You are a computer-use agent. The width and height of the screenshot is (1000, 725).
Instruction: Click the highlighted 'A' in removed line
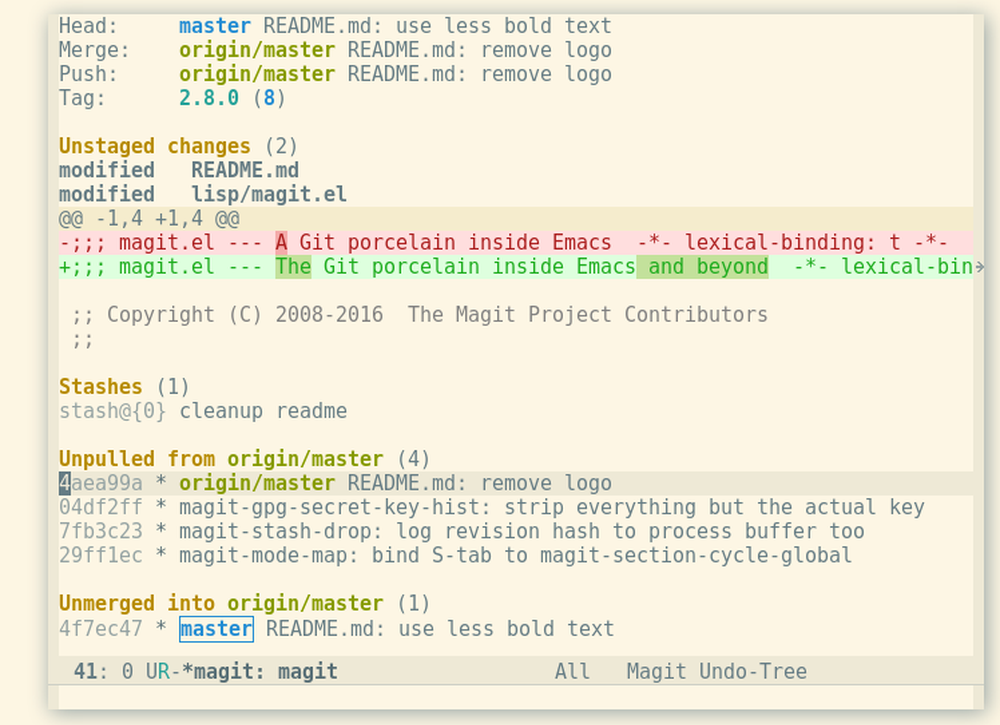[x=281, y=243]
